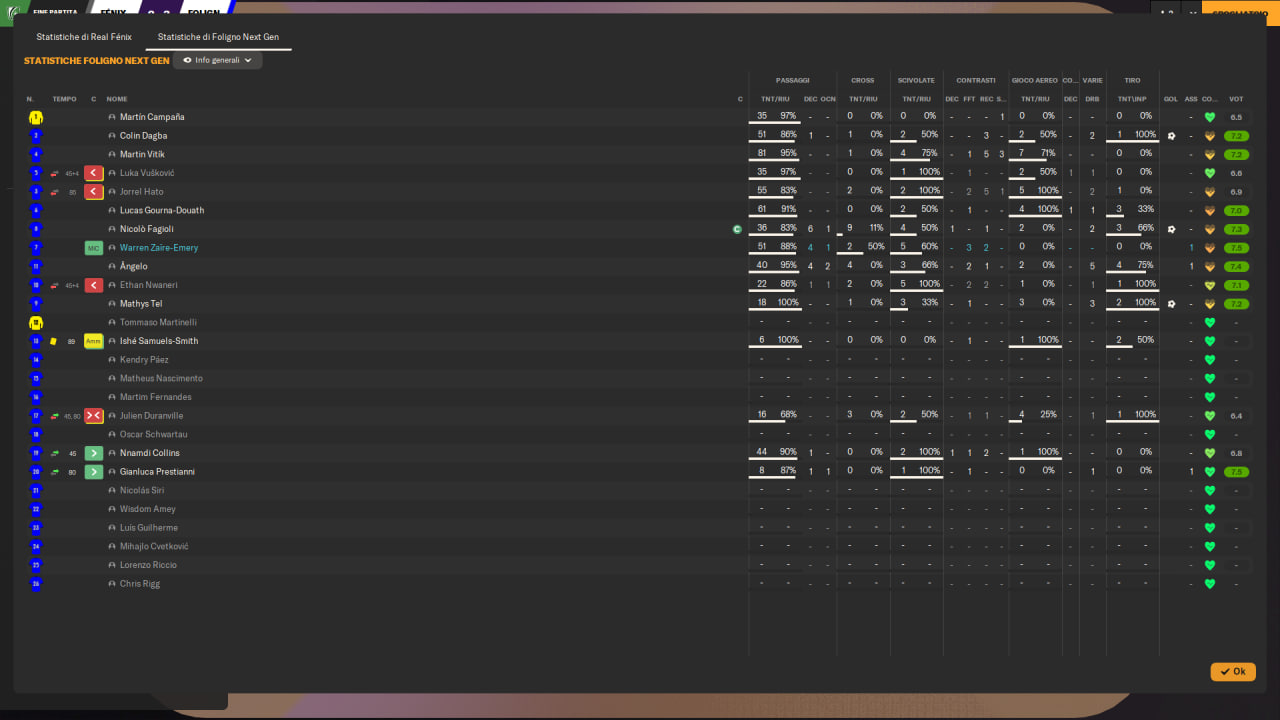Screen dimensions: 1280x720
Task: Switch to Statistiche di Real Fénix tab
Action: [x=84, y=37]
